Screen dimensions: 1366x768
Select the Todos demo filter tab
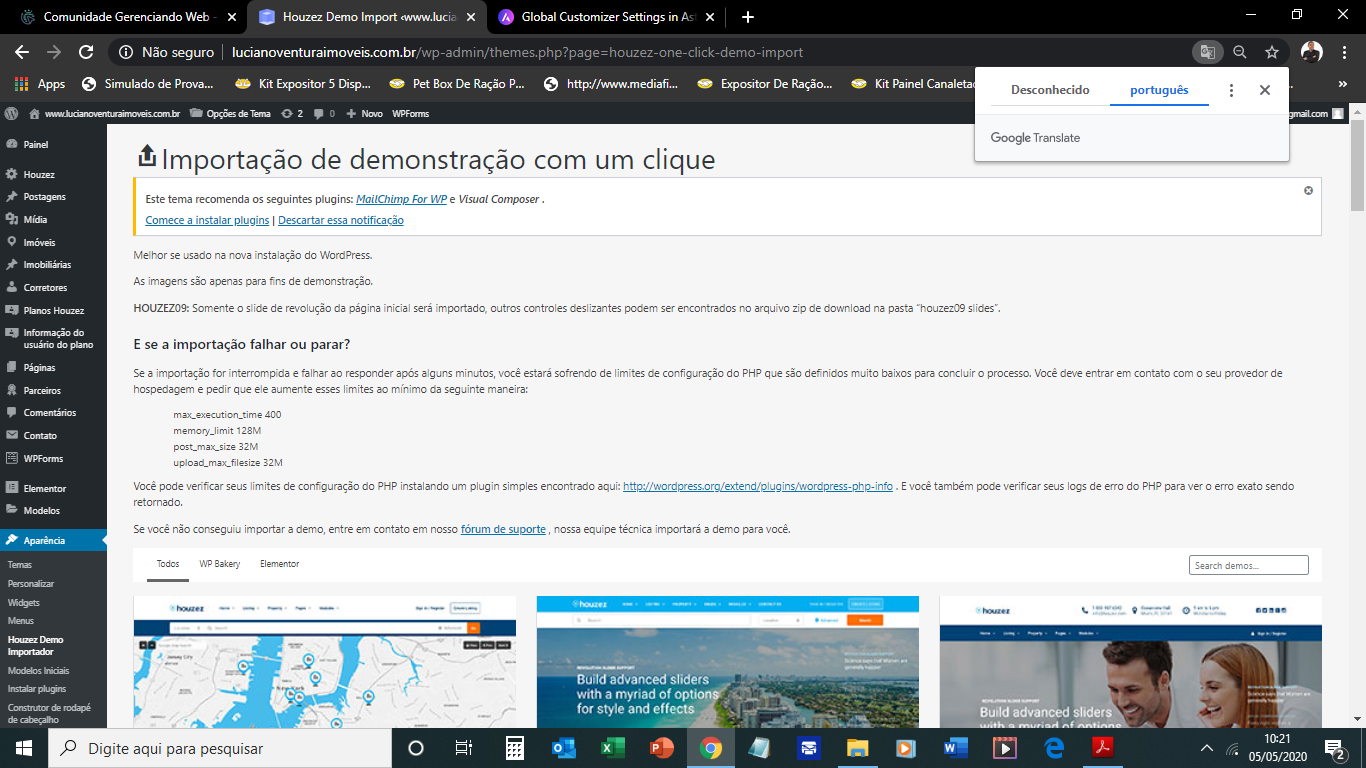click(x=168, y=564)
